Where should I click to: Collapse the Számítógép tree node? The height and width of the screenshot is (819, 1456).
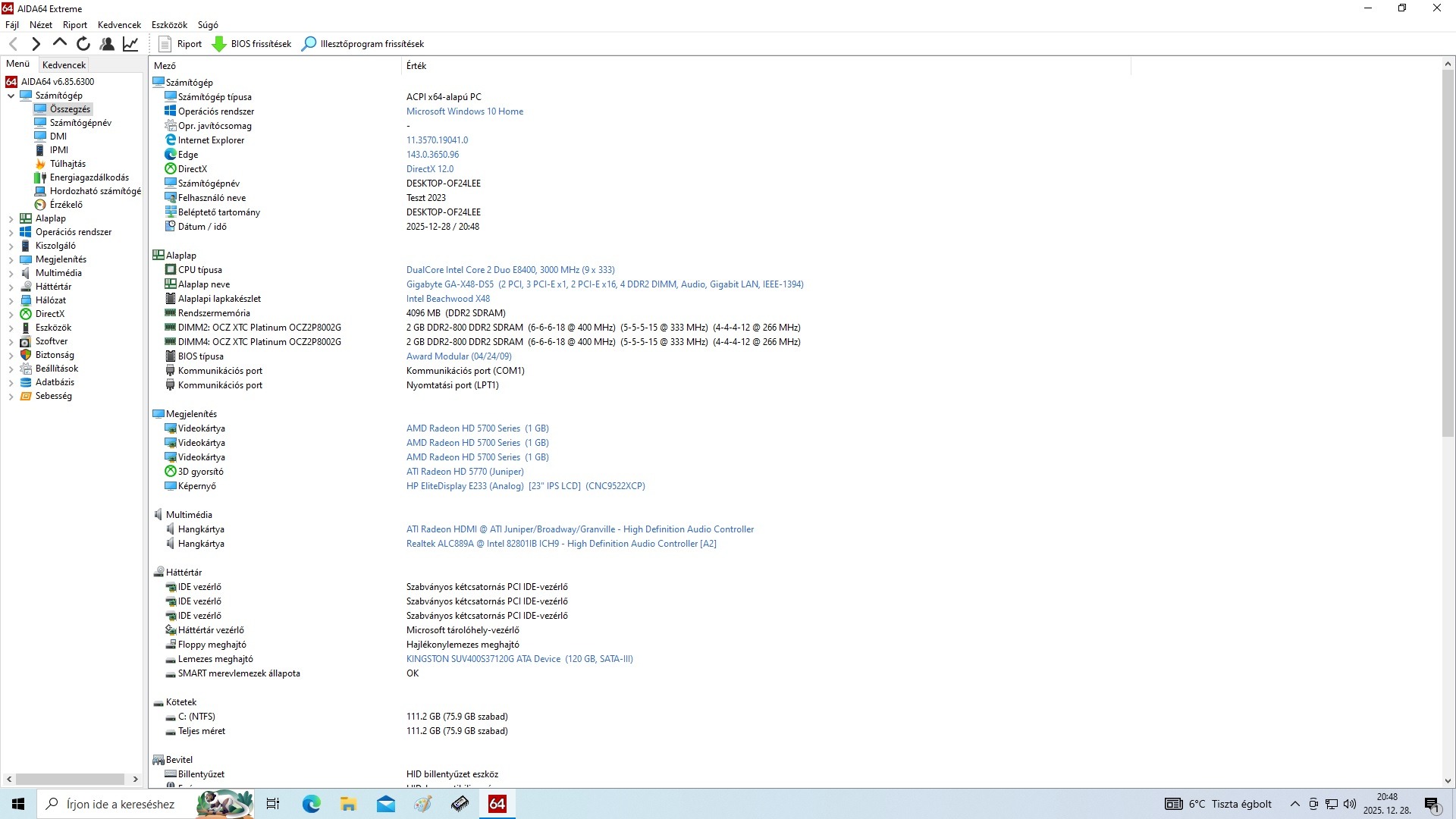[x=11, y=96]
